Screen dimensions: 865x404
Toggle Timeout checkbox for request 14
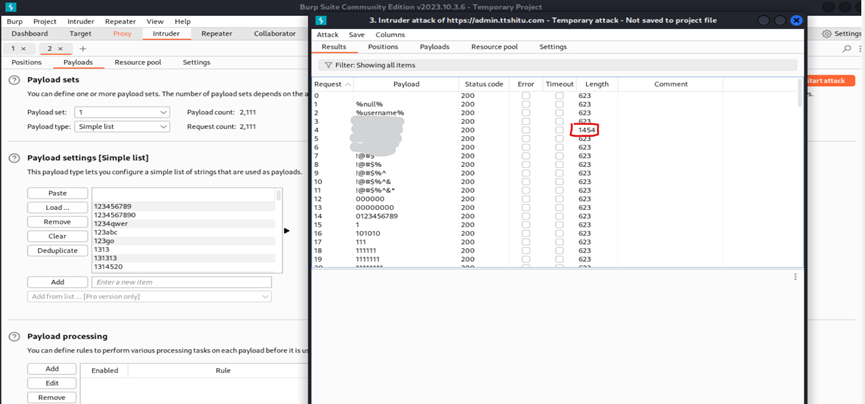coord(559,216)
